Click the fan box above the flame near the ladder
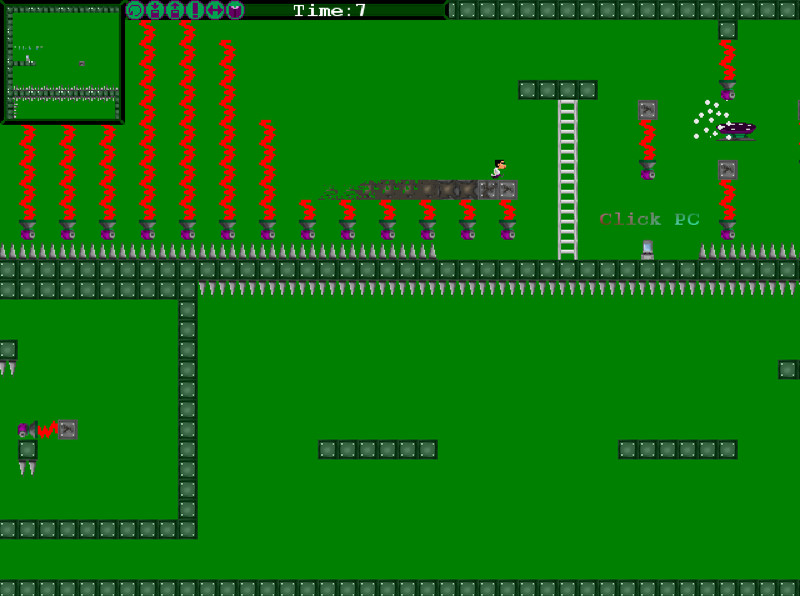Image resolution: width=800 pixels, height=596 pixels. point(647,110)
